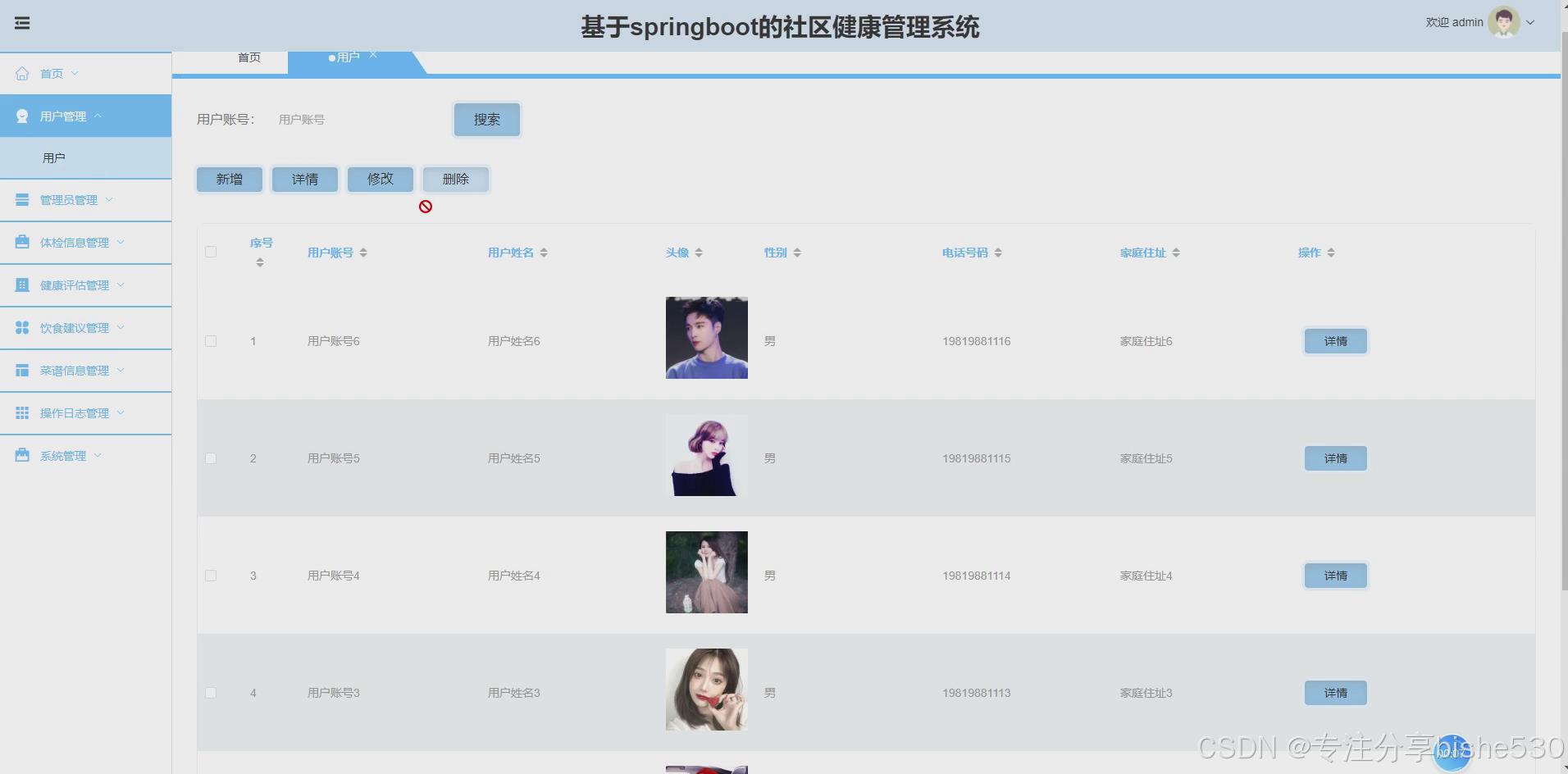Toggle the hamburger menu icon

[22, 23]
